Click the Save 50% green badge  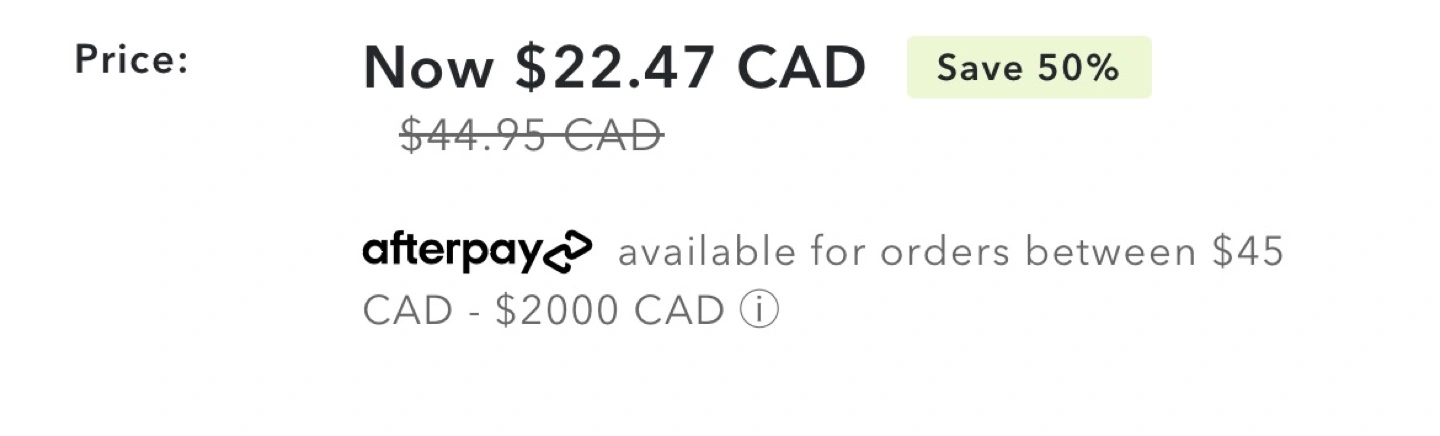[x=1029, y=68]
